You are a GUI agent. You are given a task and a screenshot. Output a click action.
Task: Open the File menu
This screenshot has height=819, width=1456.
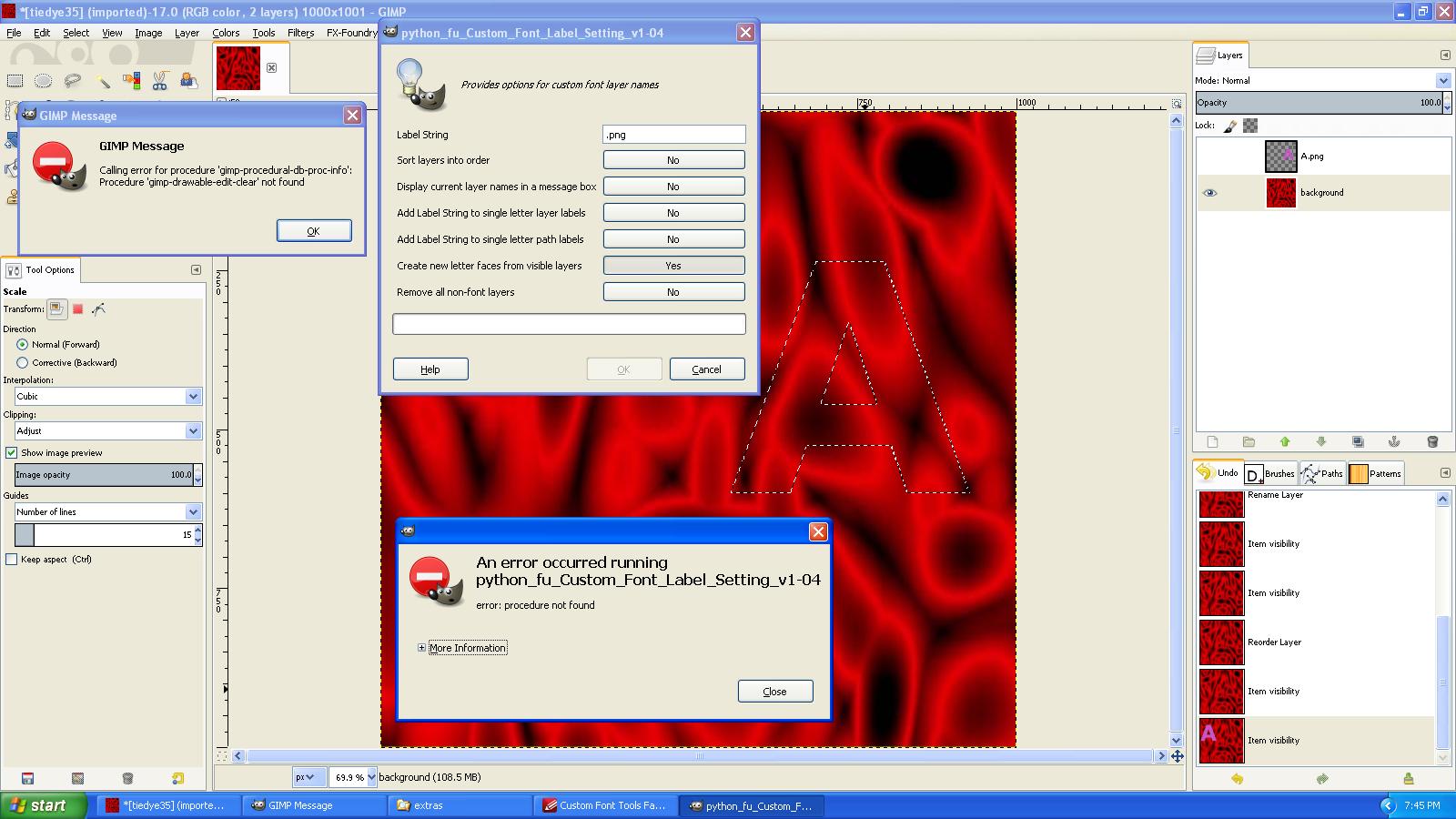pyautogui.click(x=14, y=33)
